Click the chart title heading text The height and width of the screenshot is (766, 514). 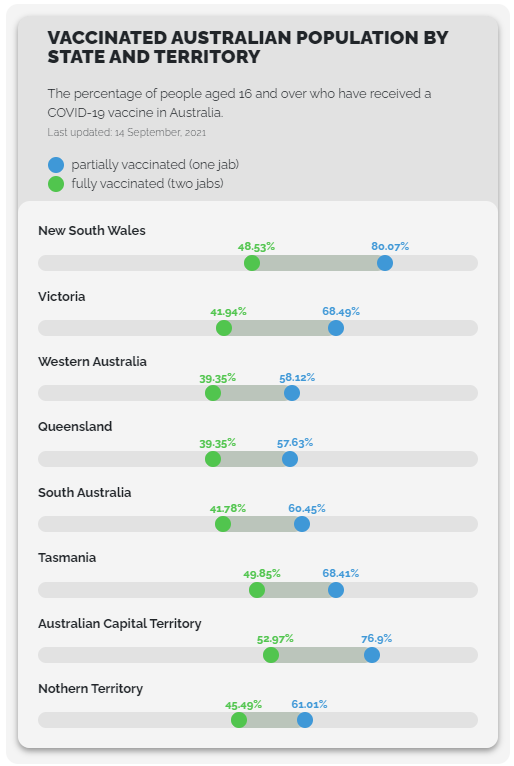tap(248, 47)
